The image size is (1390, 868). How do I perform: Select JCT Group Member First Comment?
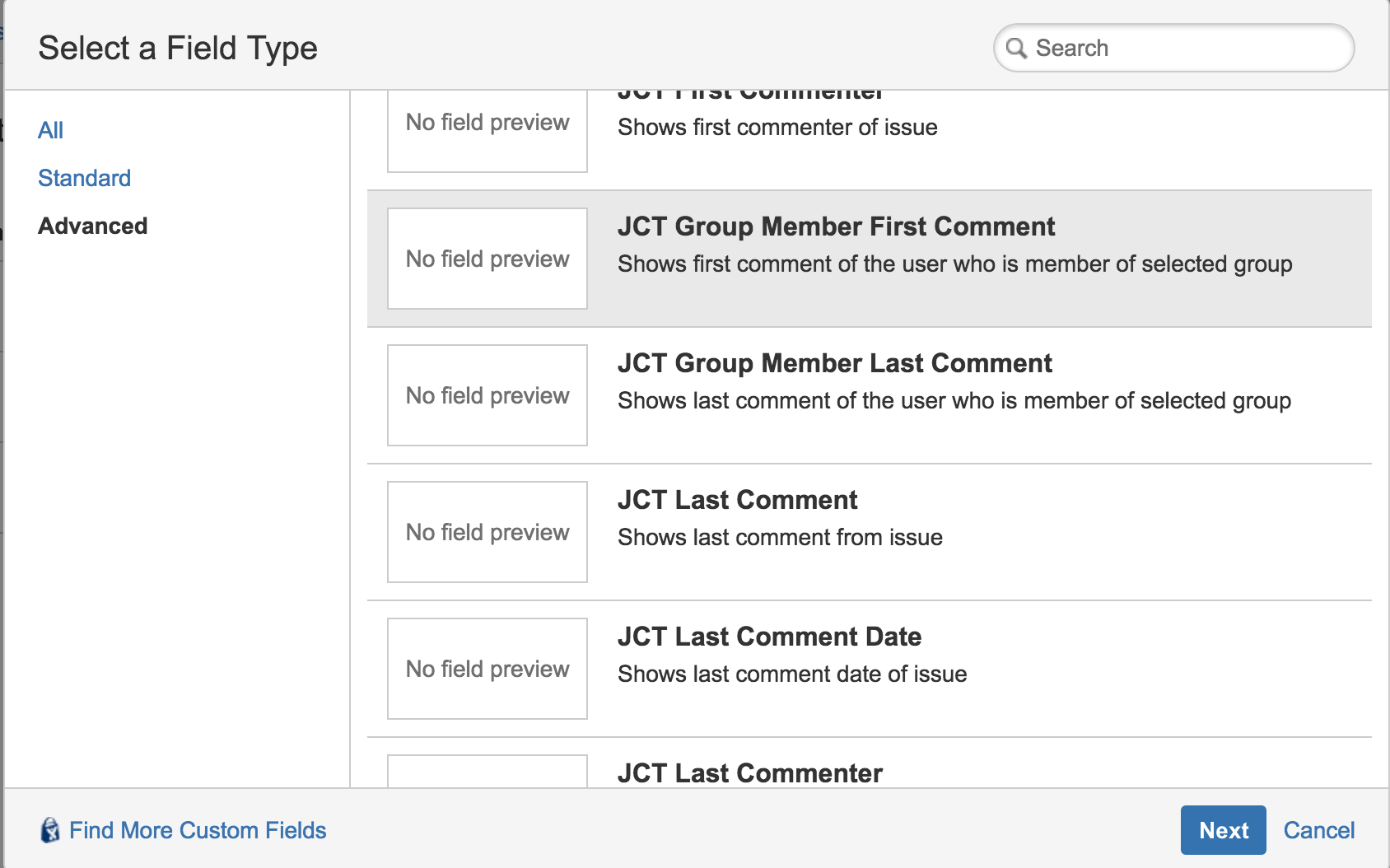point(870,259)
